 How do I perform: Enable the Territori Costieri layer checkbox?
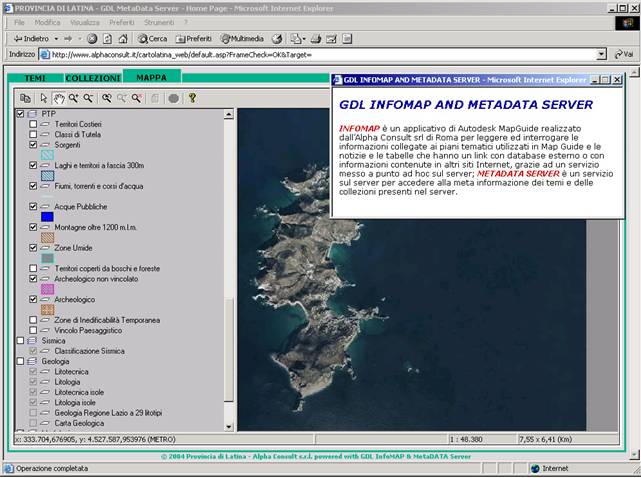(x=33, y=124)
